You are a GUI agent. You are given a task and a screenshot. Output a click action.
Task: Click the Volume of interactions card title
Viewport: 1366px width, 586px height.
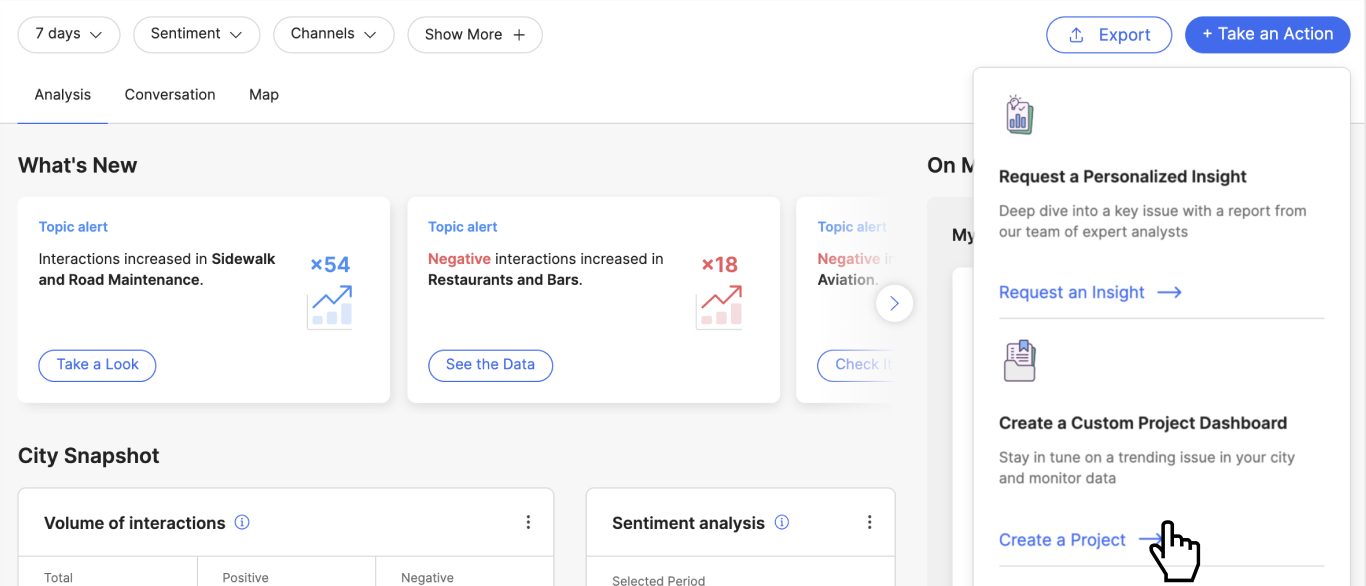point(135,523)
